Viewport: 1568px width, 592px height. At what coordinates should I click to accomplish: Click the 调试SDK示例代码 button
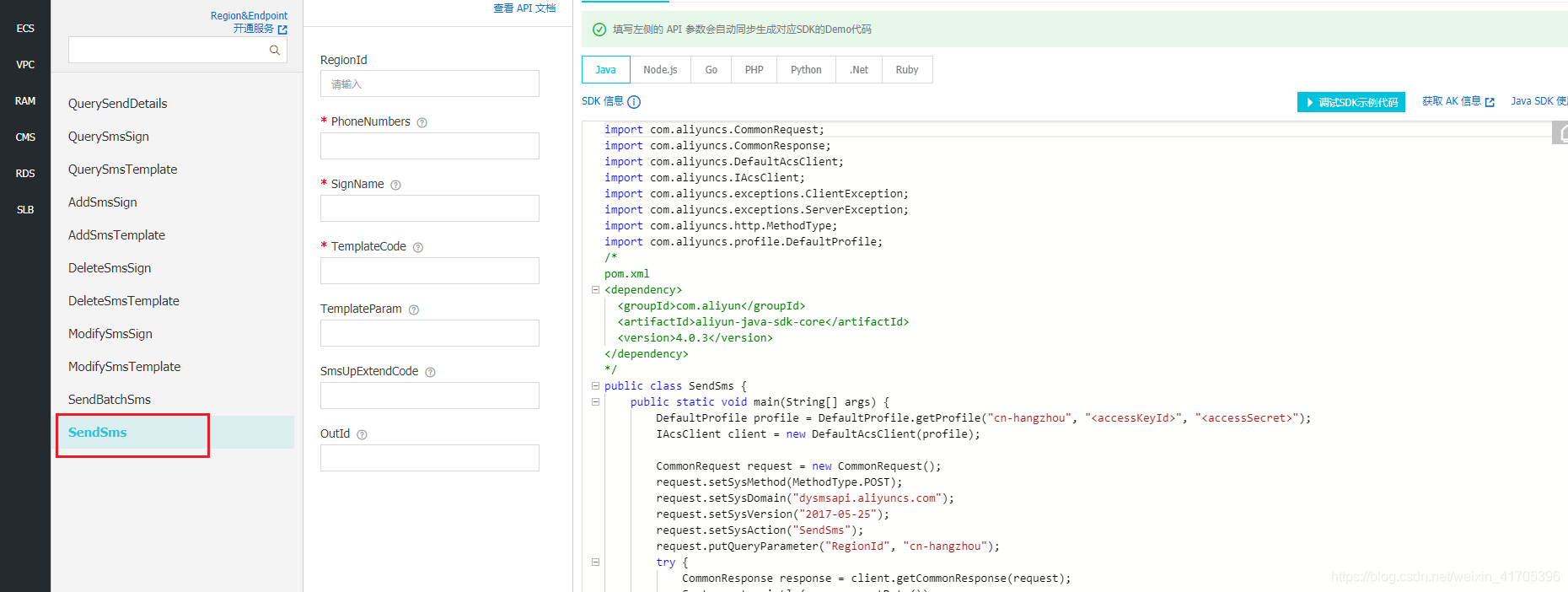(x=1351, y=102)
